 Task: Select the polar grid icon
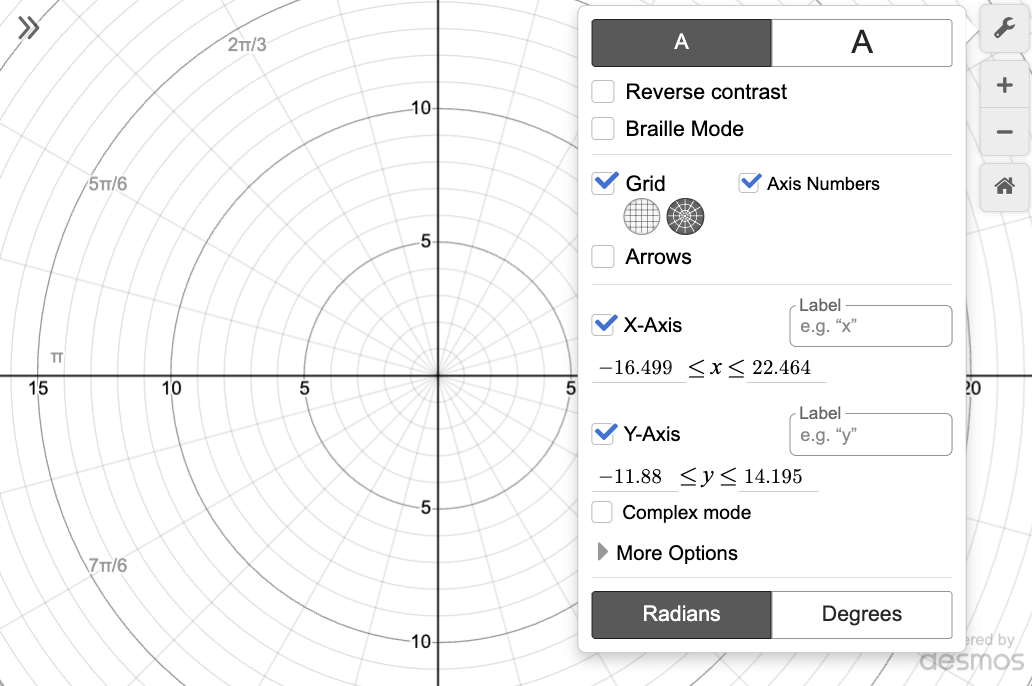pyautogui.click(x=685, y=216)
